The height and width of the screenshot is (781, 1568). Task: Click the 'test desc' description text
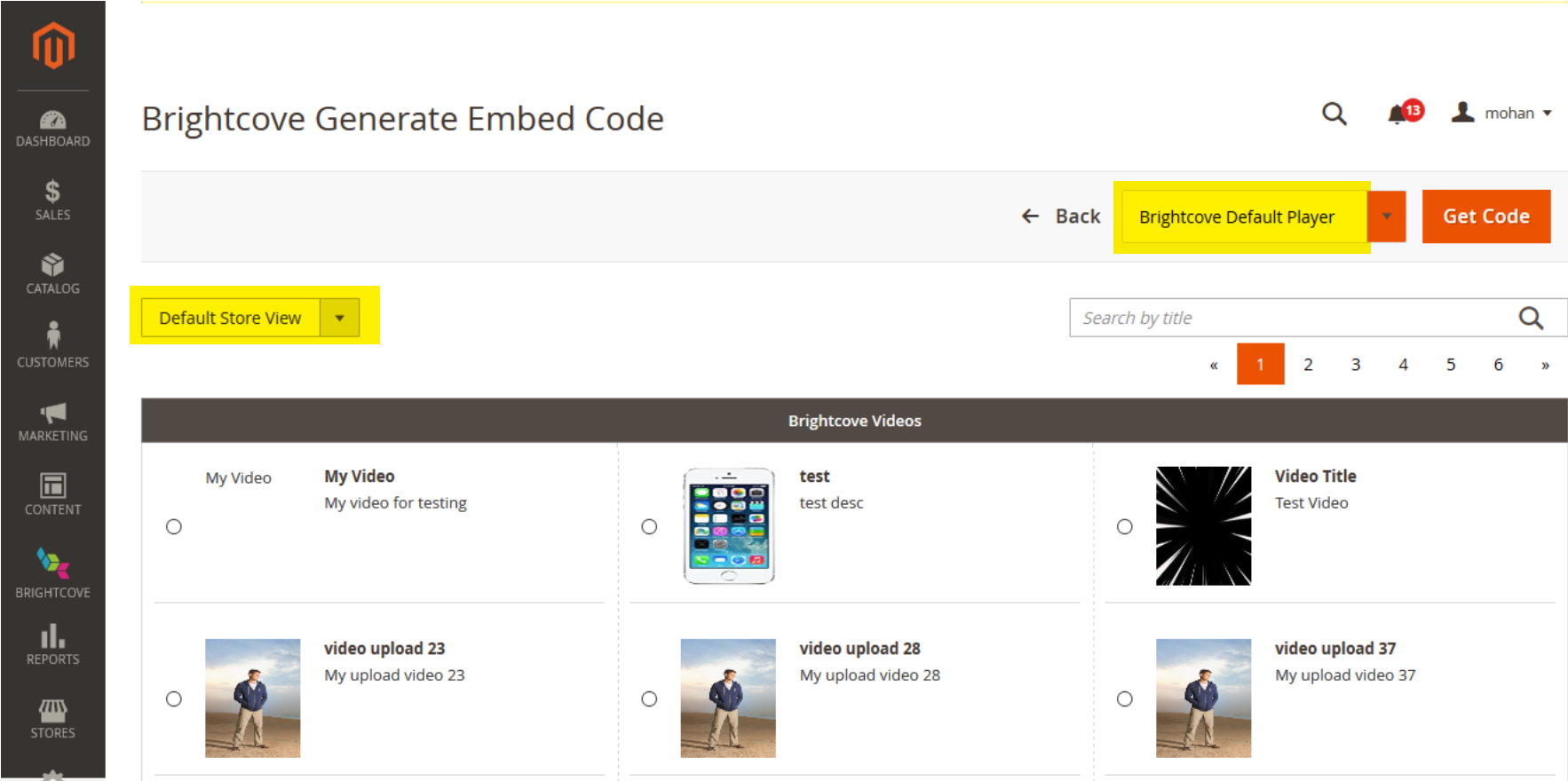pos(831,503)
